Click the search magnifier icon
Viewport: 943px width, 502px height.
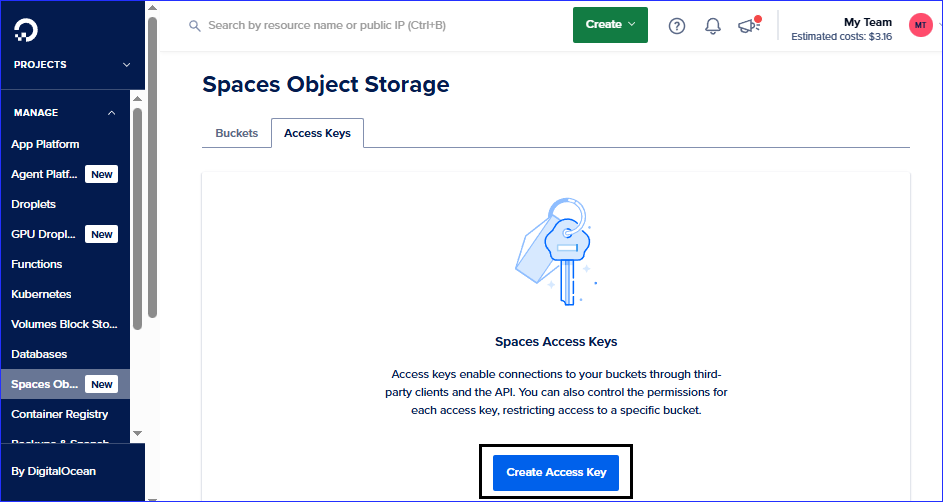point(194,26)
